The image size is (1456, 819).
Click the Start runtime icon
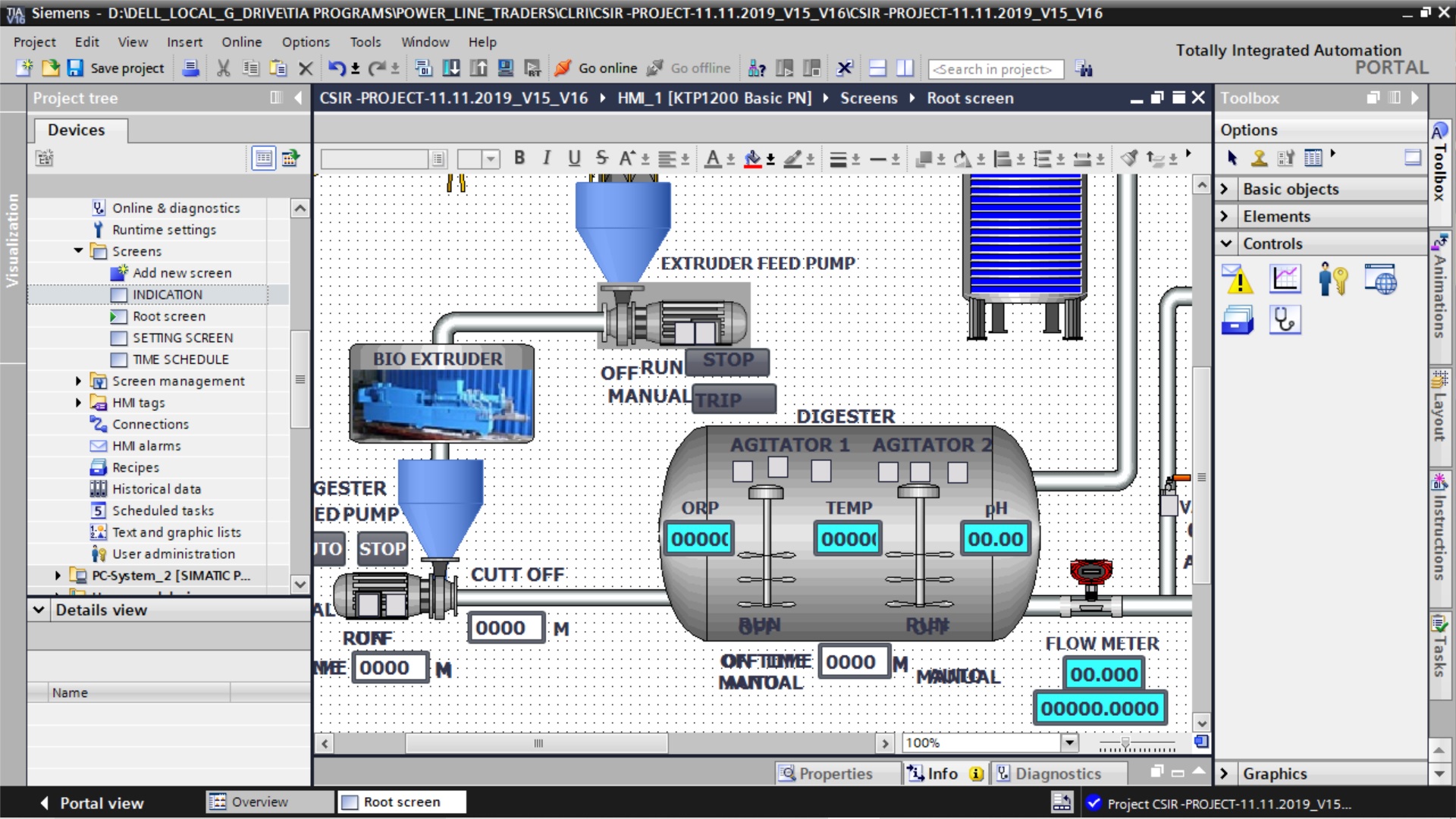click(x=533, y=68)
